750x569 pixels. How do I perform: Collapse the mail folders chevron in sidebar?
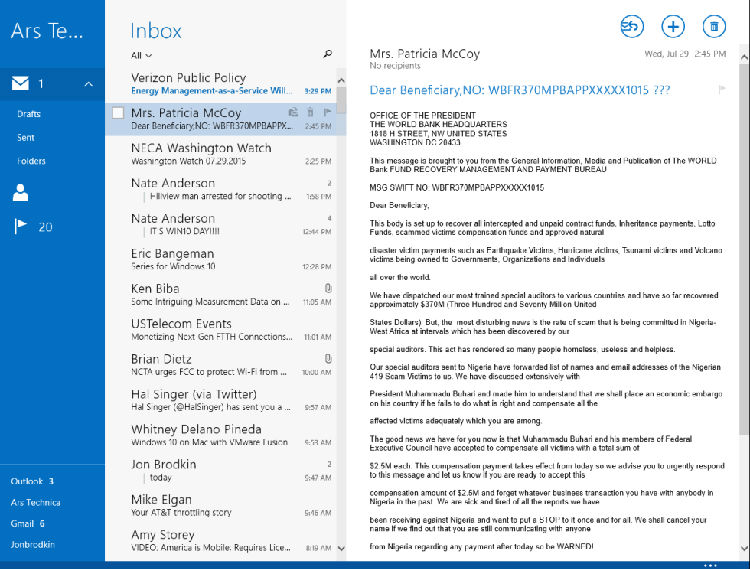tap(88, 84)
